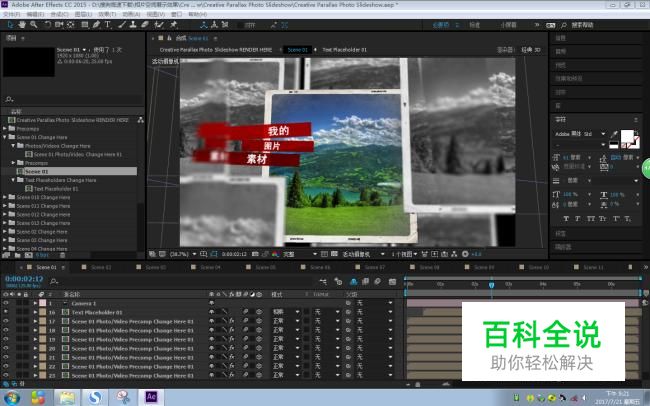
Task: Select the Rotation tool
Action: (x=48, y=25)
